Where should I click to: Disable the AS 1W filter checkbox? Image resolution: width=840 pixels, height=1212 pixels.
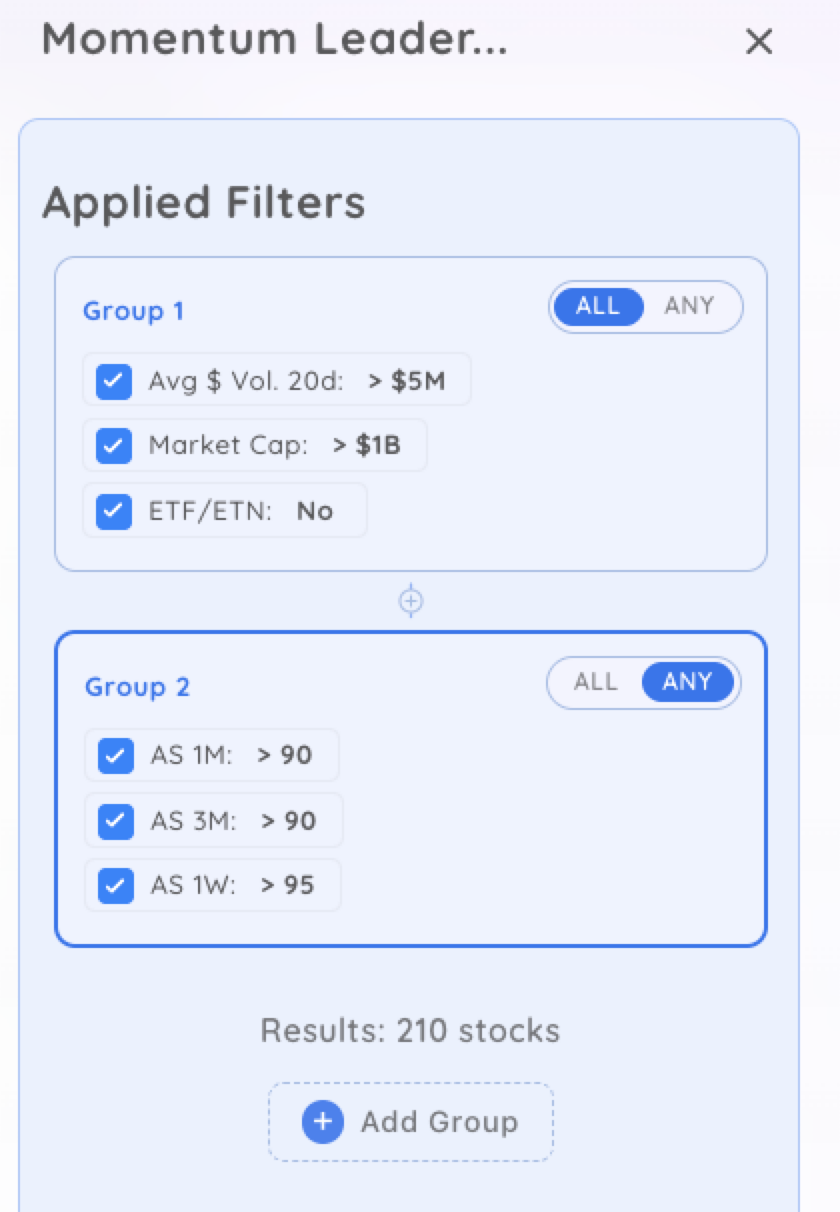click(x=116, y=886)
